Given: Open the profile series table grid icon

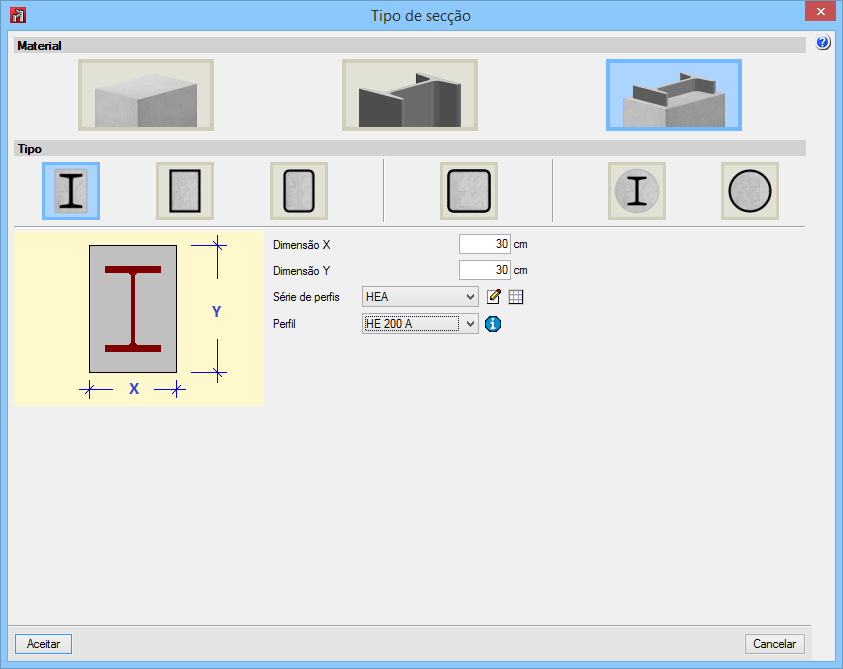Looking at the screenshot, I should tap(516, 297).
